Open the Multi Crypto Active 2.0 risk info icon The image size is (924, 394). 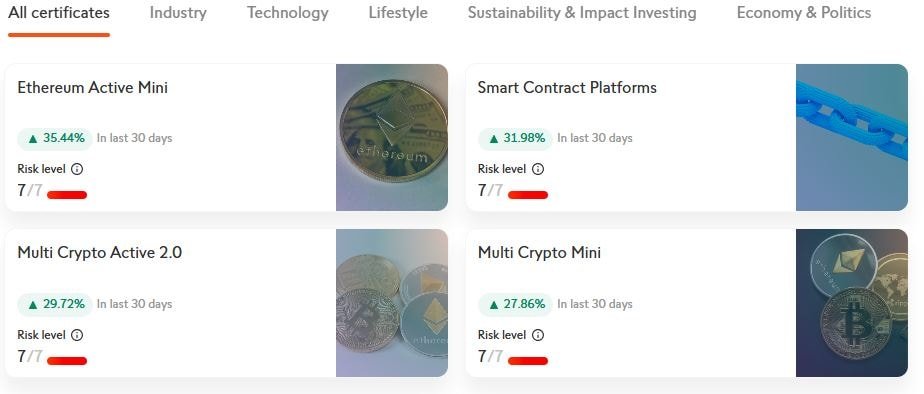click(x=77, y=335)
